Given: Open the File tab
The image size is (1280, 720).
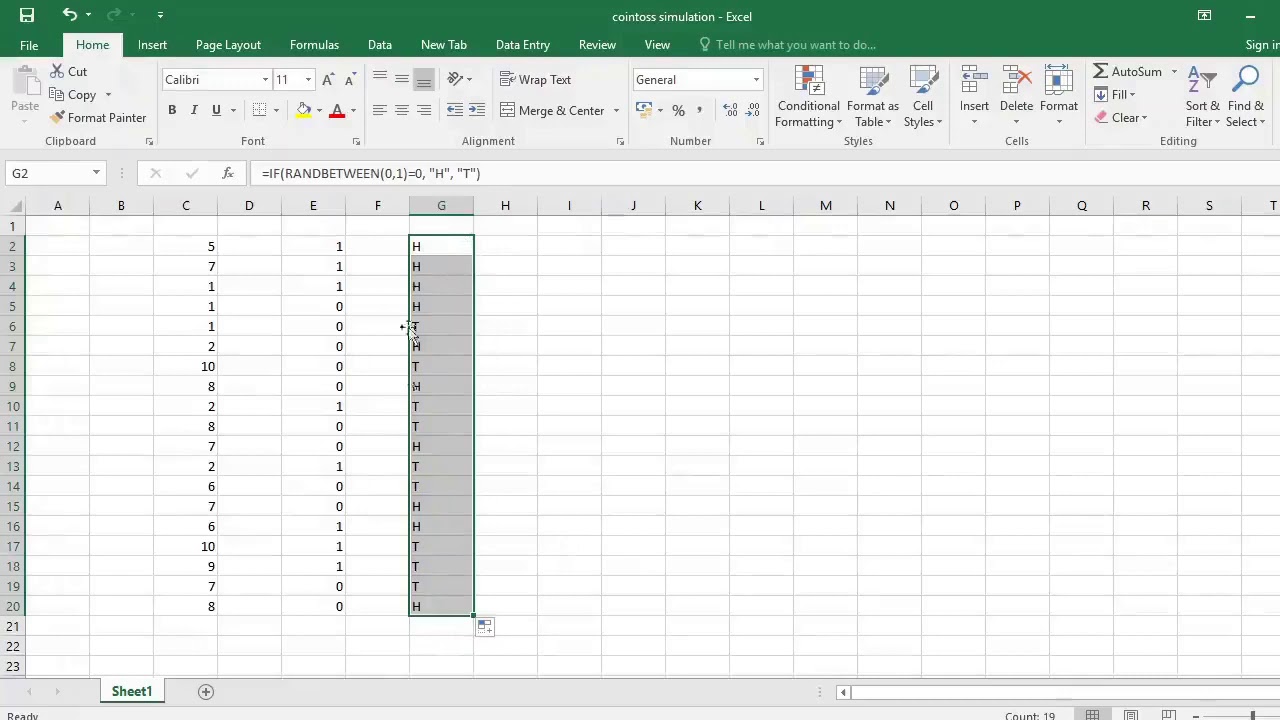Looking at the screenshot, I should click(29, 45).
